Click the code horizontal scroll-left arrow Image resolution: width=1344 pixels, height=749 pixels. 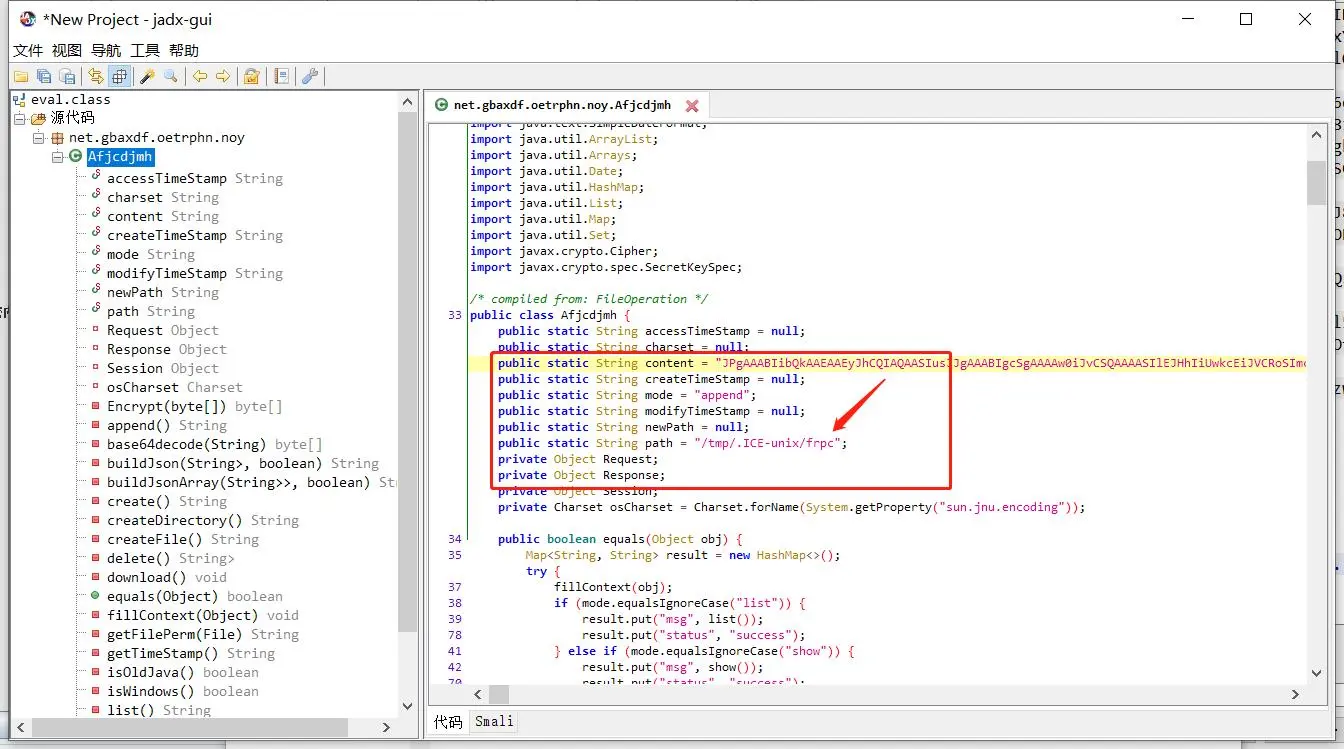pos(478,694)
